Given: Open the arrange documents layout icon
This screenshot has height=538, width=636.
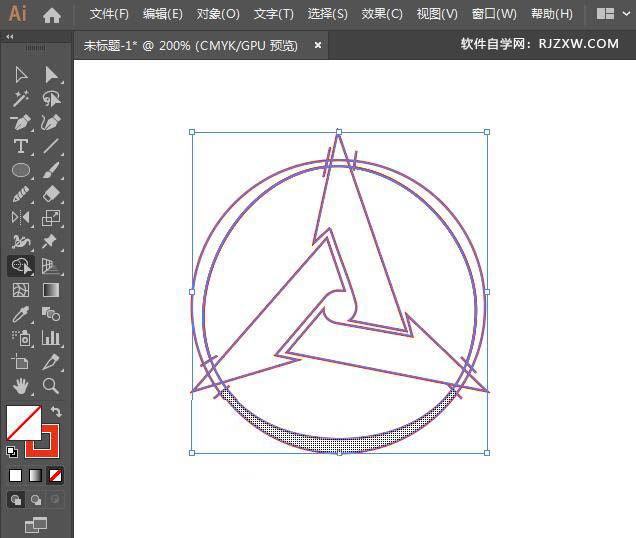Looking at the screenshot, I should [x=605, y=14].
